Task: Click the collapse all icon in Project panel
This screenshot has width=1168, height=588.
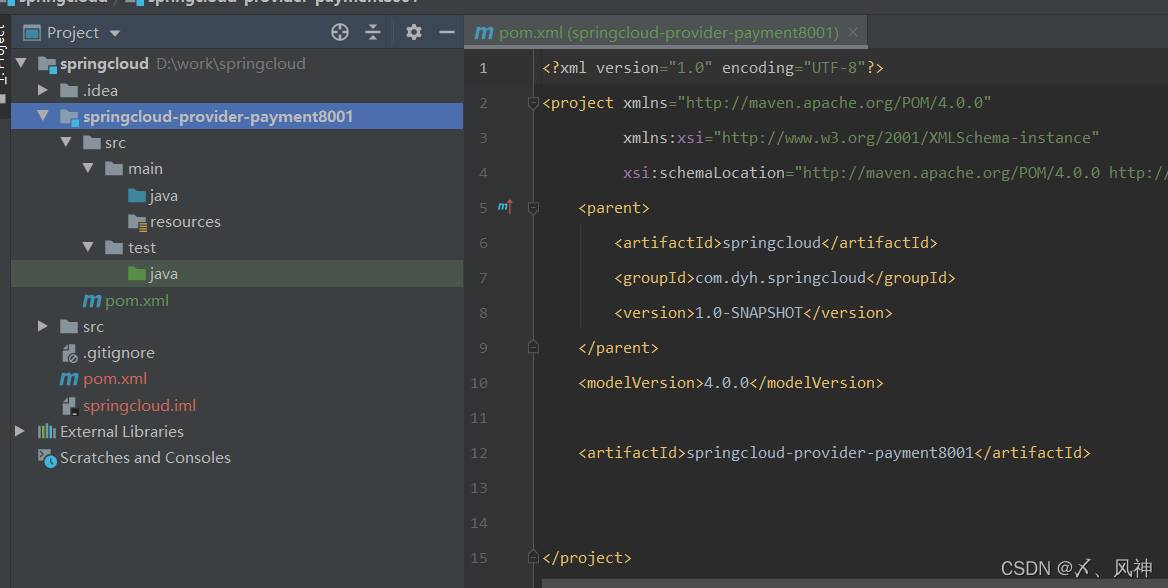Action: pos(373,32)
